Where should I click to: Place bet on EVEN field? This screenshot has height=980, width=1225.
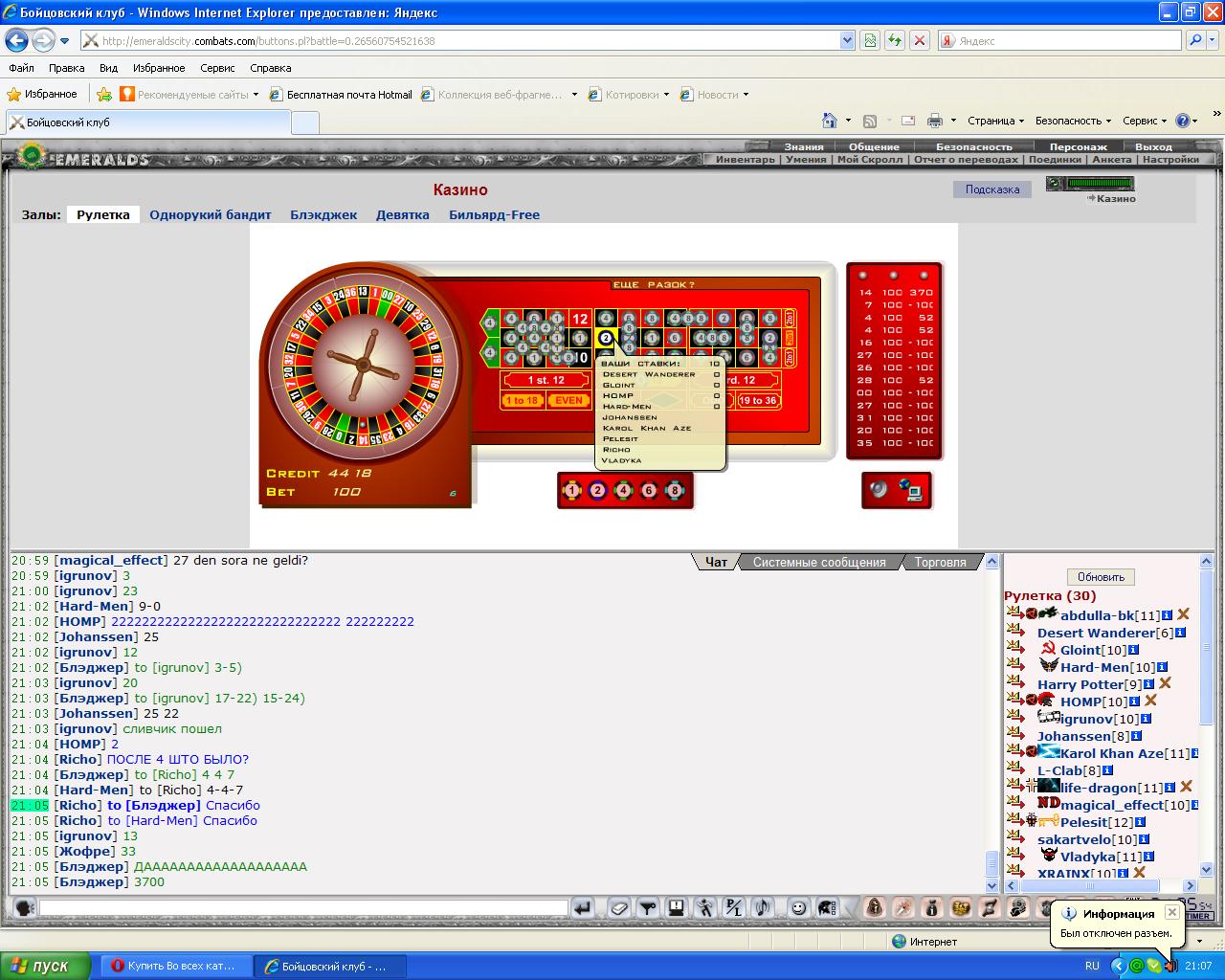[x=568, y=400]
